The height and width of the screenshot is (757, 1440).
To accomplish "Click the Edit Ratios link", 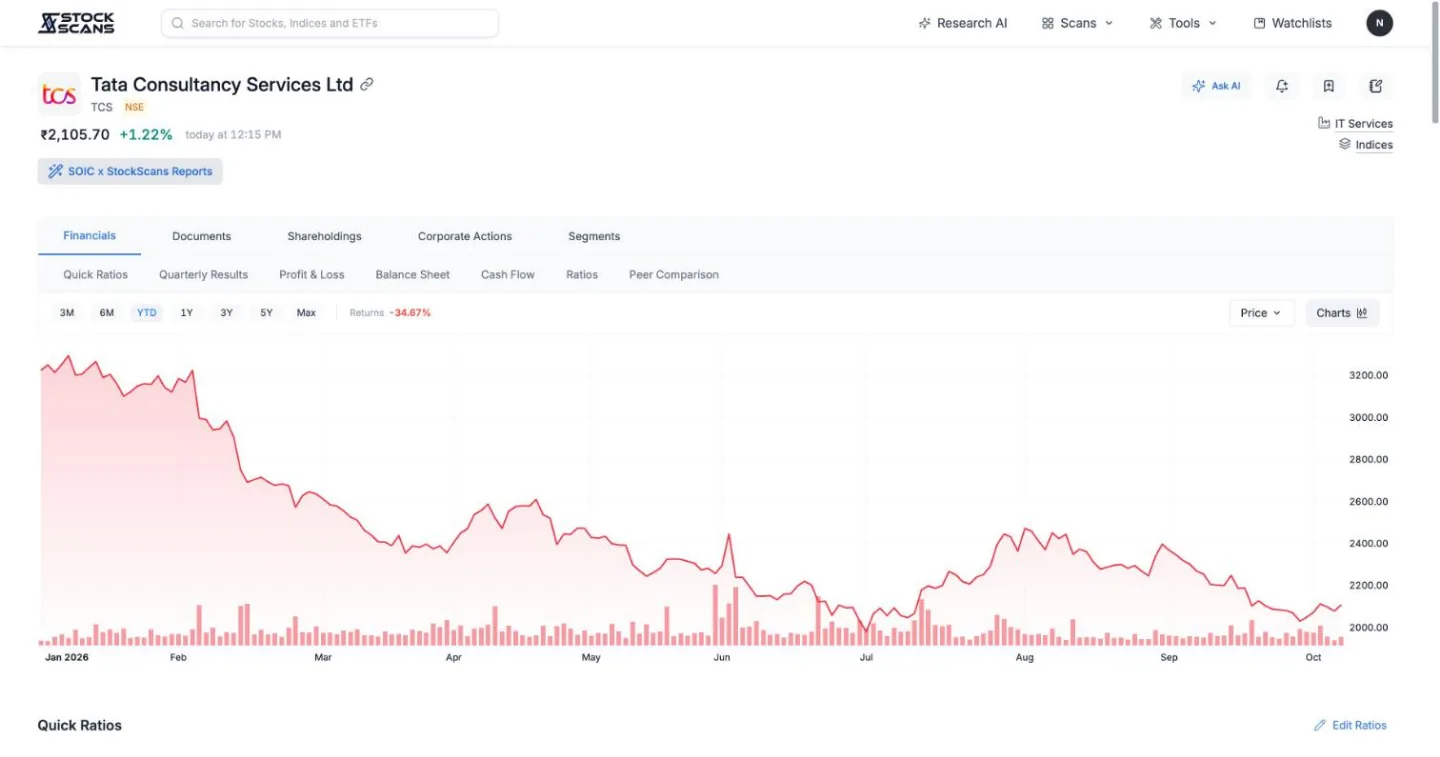I will 1350,725.
